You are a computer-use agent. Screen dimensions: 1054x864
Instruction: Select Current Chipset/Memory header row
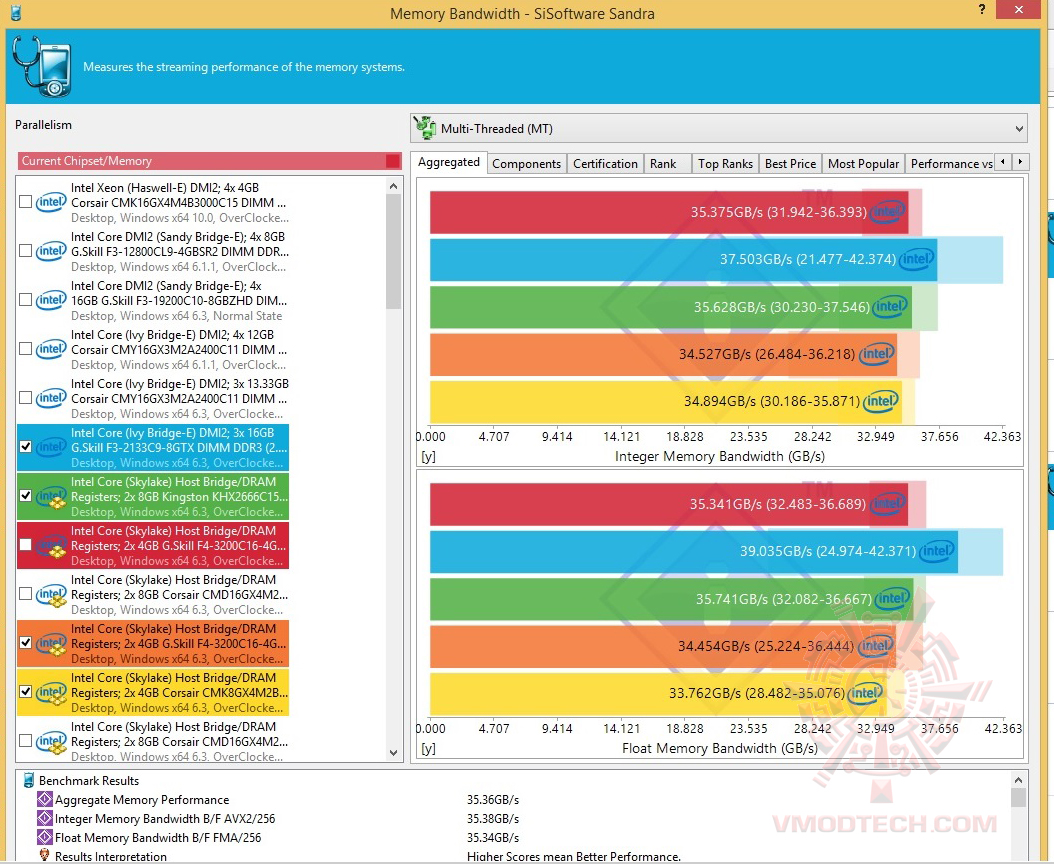(x=210, y=161)
